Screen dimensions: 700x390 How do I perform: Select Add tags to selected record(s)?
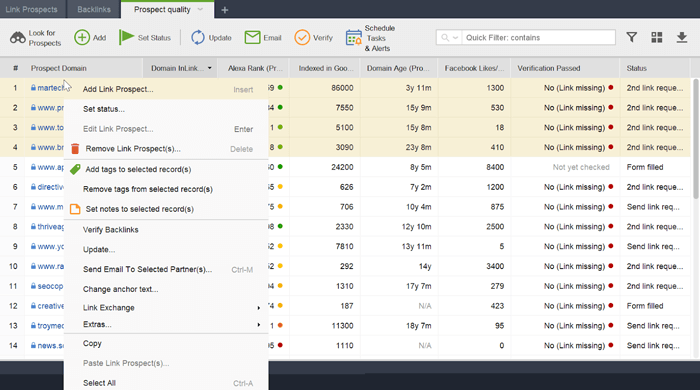(x=167, y=169)
